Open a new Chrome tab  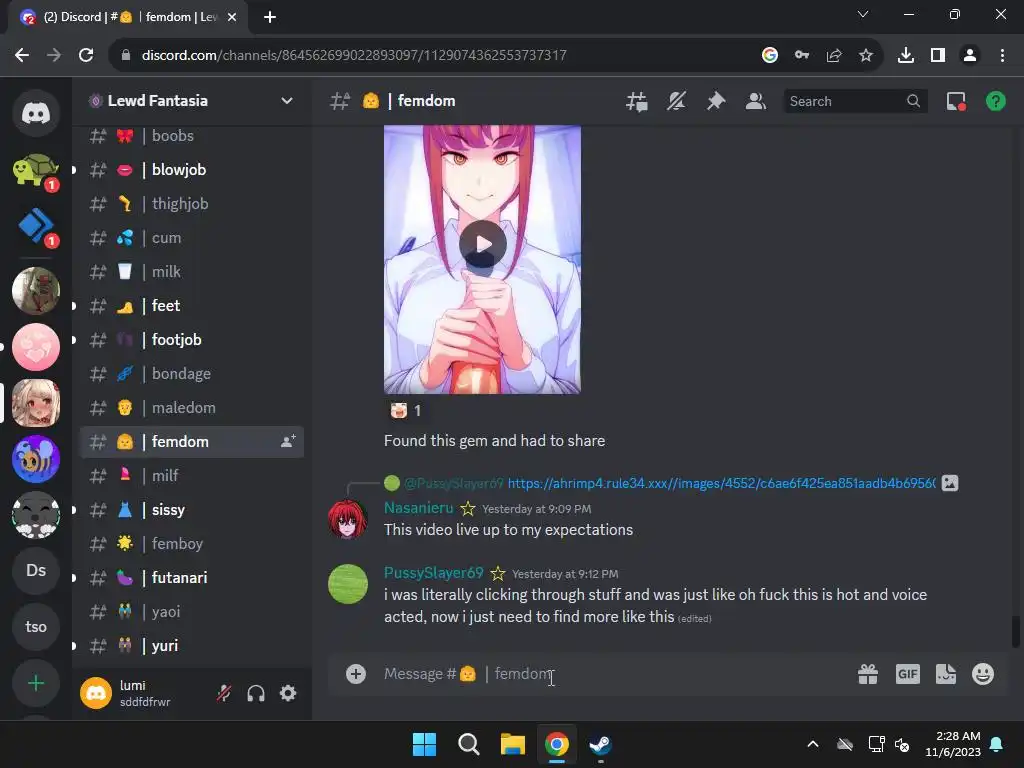point(270,17)
